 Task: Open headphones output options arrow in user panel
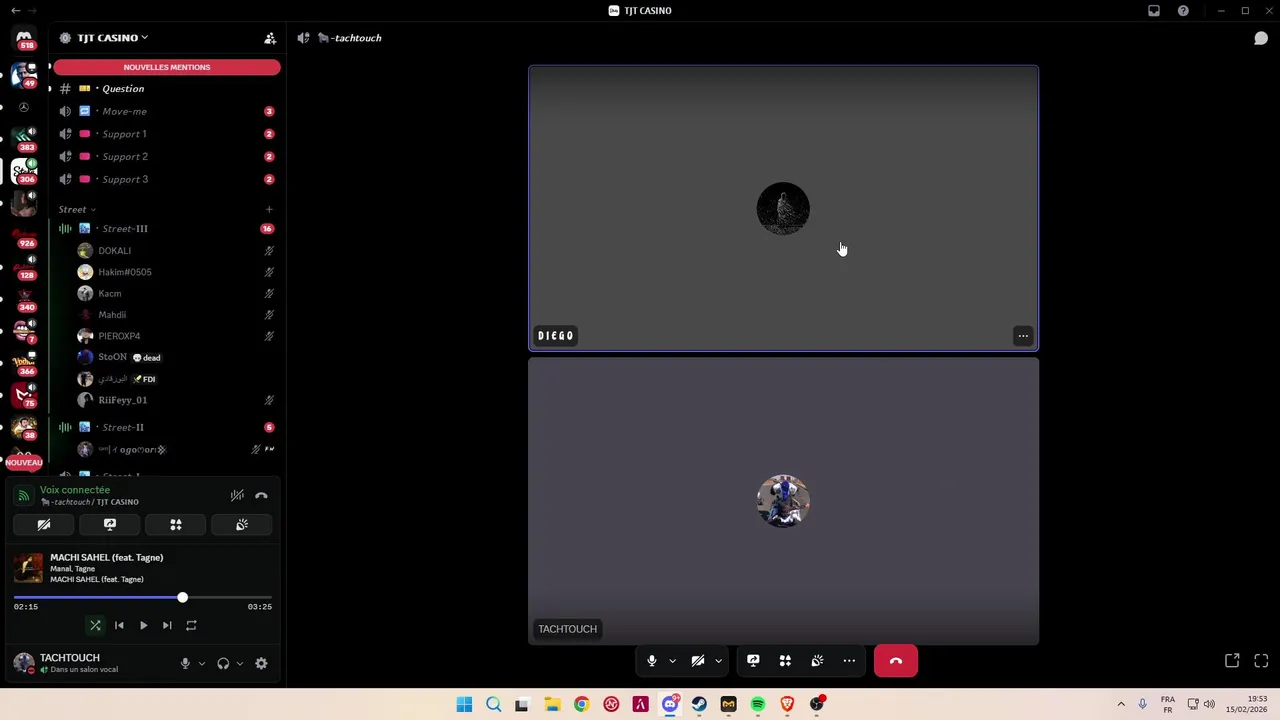pyautogui.click(x=239, y=663)
